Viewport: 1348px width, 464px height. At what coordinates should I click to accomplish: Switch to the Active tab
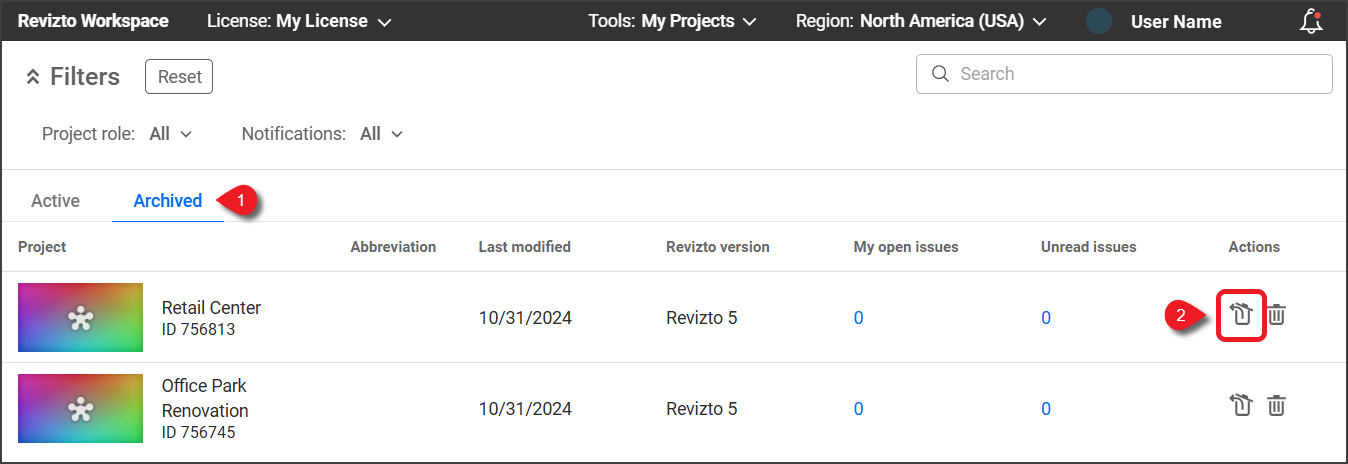pos(55,200)
